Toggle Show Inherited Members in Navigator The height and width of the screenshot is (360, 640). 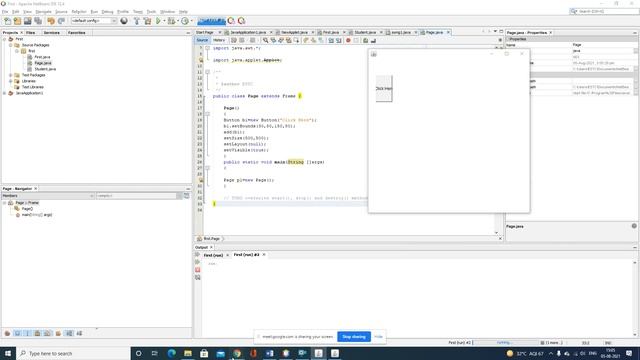pos(7,333)
